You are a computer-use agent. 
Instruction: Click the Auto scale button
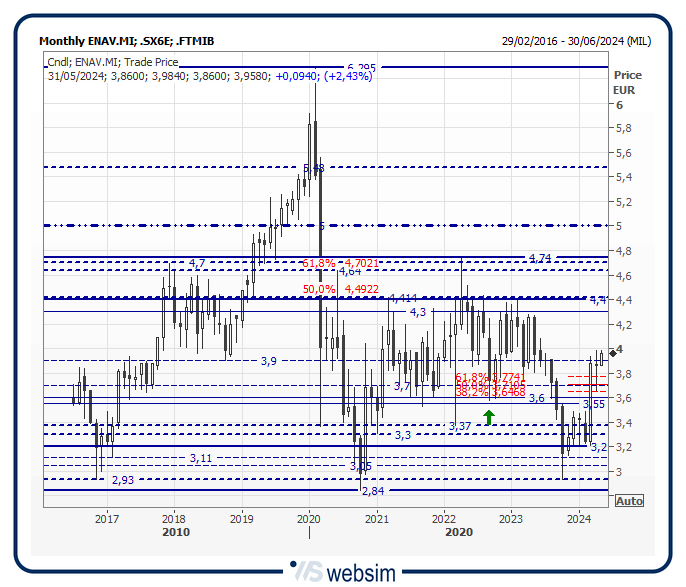tap(629, 500)
